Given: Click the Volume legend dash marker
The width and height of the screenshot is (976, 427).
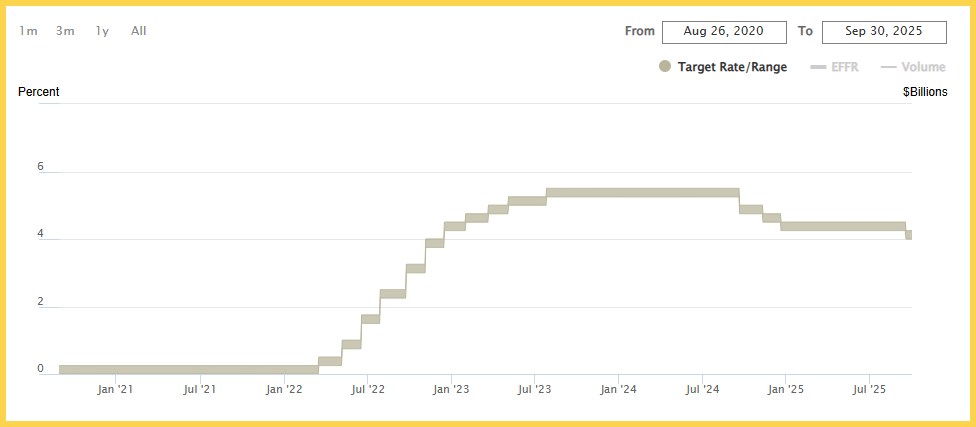Looking at the screenshot, I should pyautogui.click(x=887, y=67).
